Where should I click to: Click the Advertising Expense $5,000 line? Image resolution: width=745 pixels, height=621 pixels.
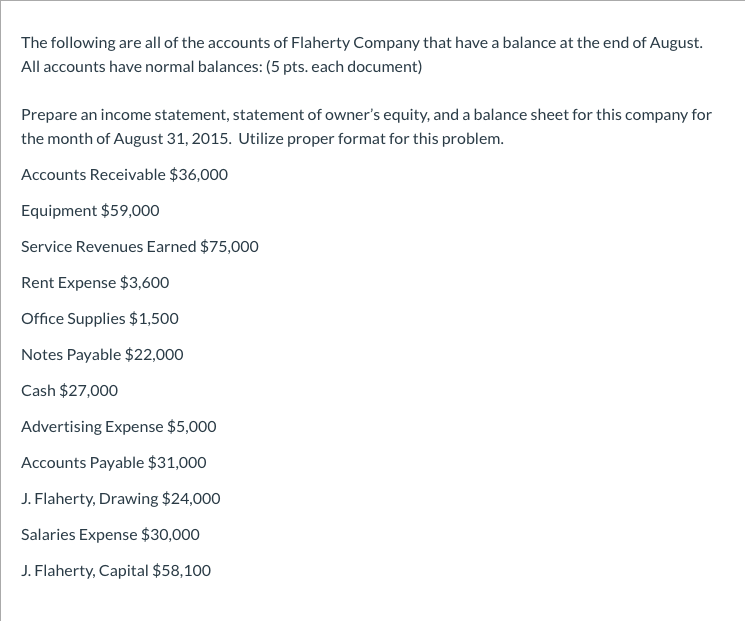tap(119, 427)
